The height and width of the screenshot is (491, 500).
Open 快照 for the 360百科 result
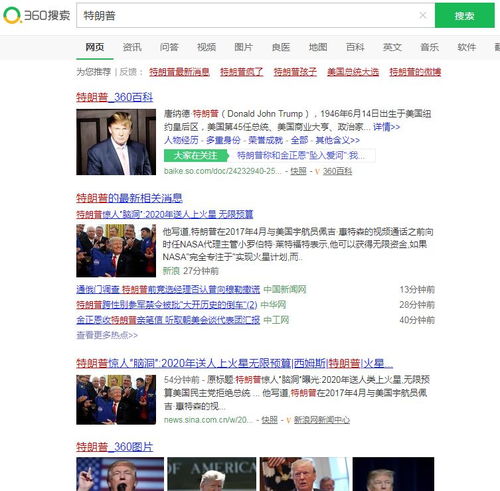[298, 171]
